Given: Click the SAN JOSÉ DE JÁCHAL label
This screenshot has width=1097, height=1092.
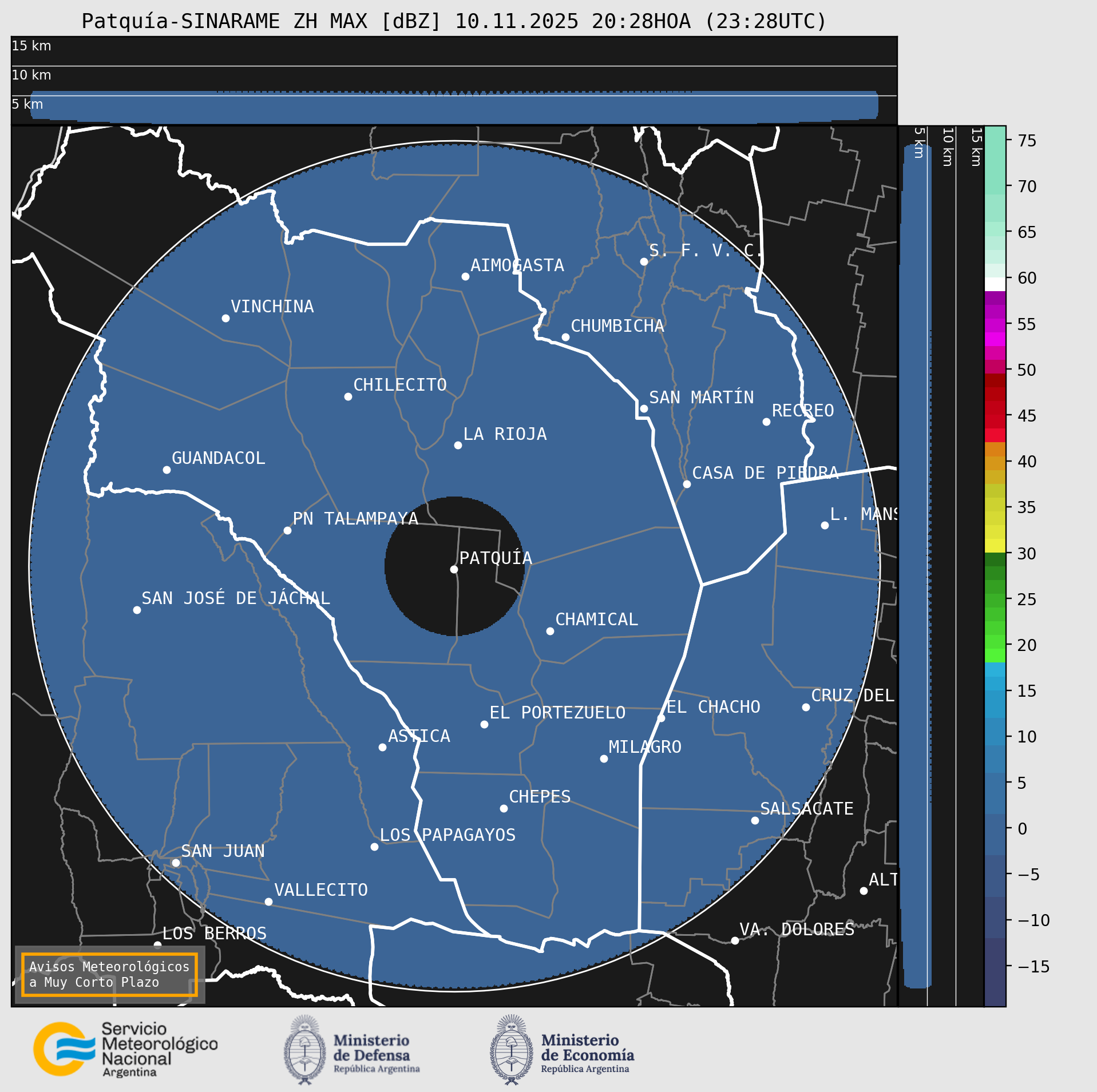Looking at the screenshot, I should click(236, 598).
